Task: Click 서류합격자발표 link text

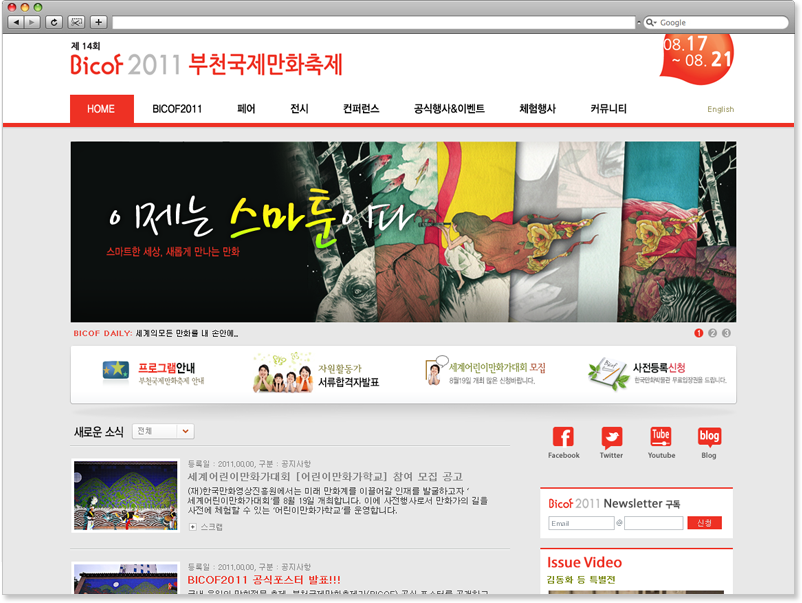Action: coord(348,382)
